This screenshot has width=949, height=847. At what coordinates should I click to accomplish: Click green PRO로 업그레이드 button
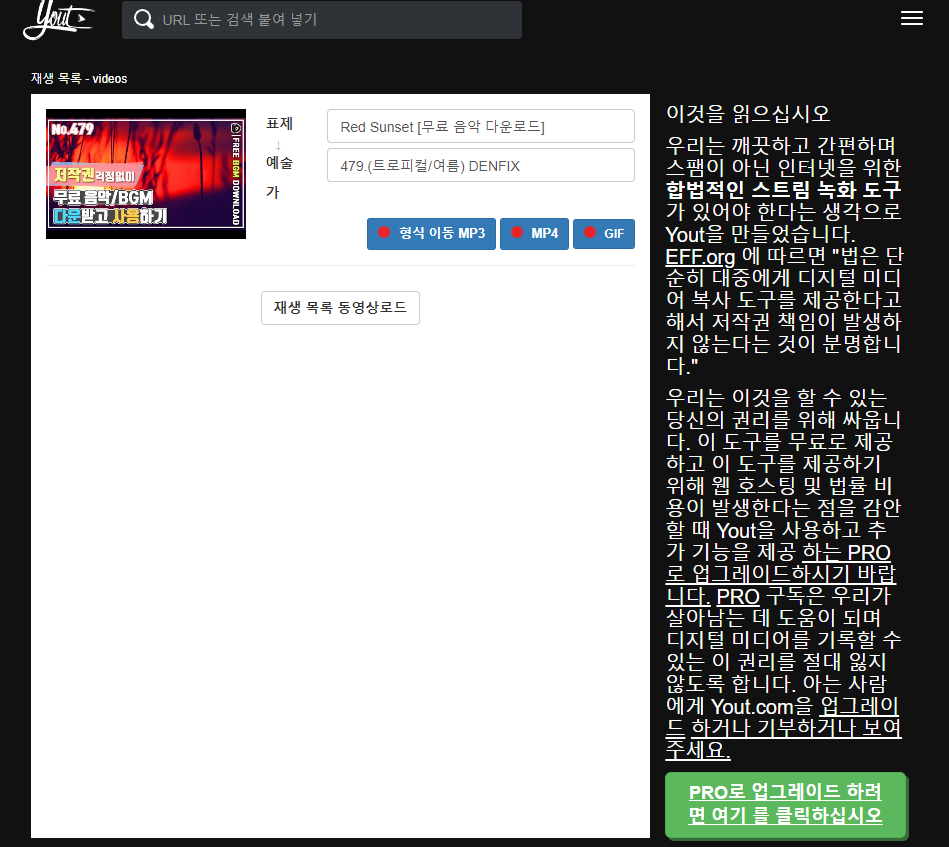(x=785, y=803)
